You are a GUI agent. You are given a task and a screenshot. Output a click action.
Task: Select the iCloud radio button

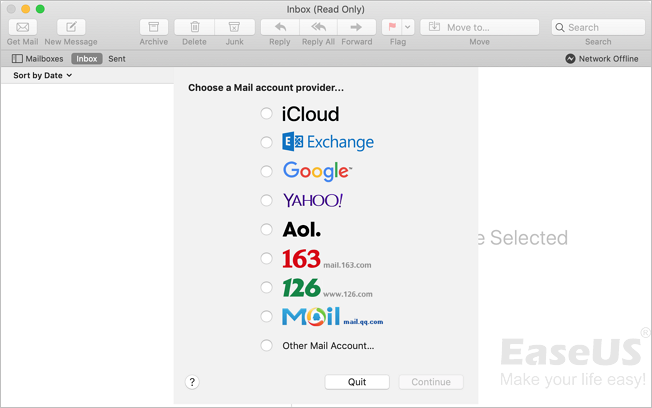266,114
